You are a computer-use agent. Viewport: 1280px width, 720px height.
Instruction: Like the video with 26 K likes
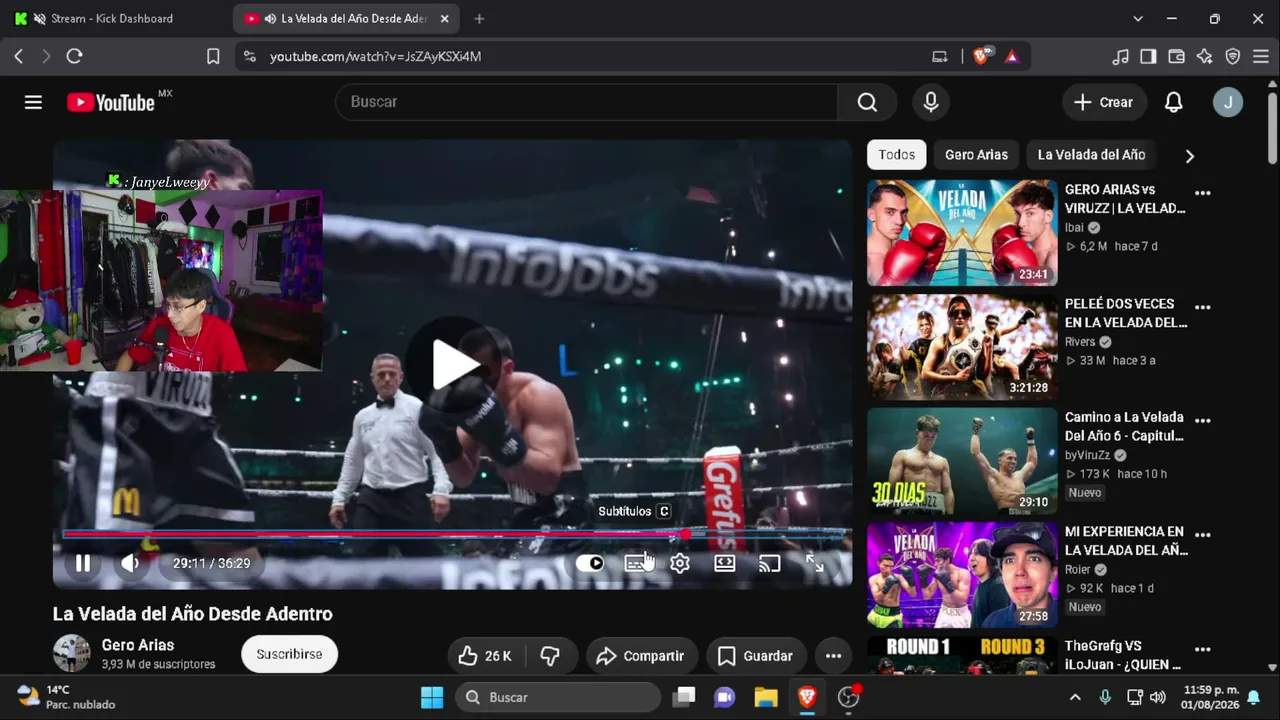(x=485, y=656)
